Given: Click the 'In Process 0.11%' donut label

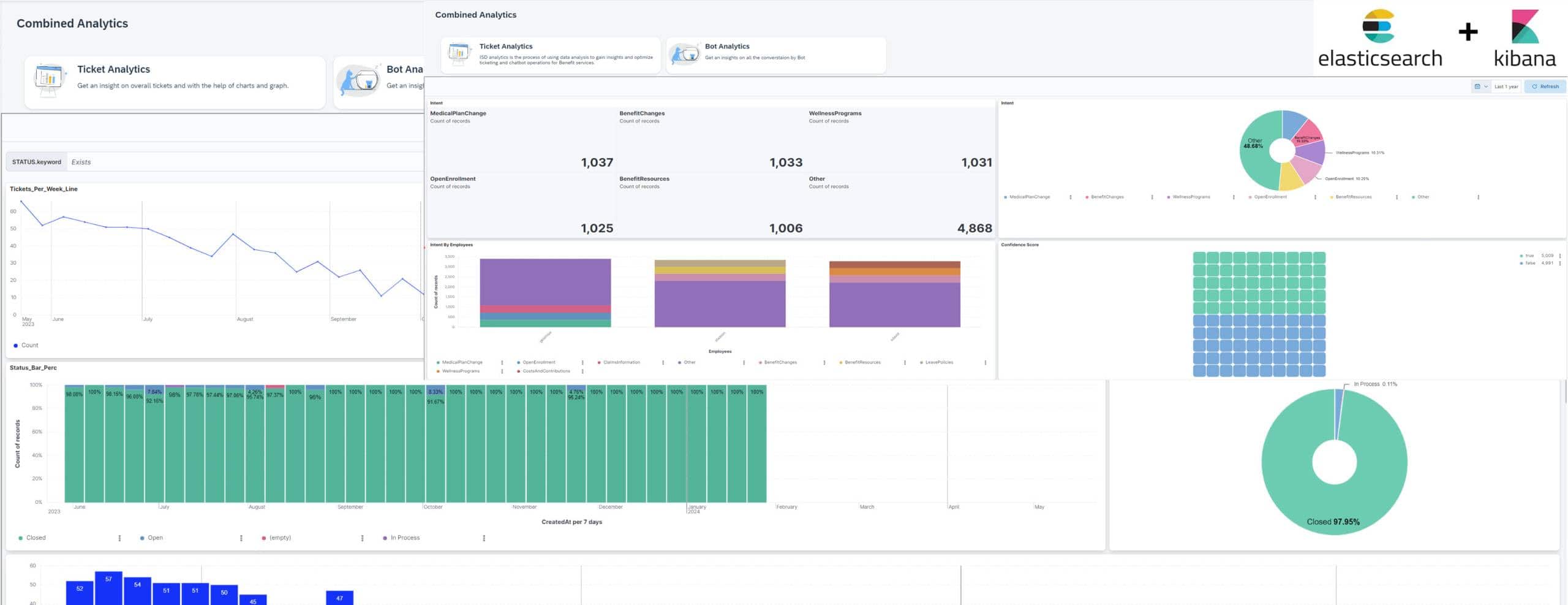Looking at the screenshot, I should click(x=1375, y=384).
